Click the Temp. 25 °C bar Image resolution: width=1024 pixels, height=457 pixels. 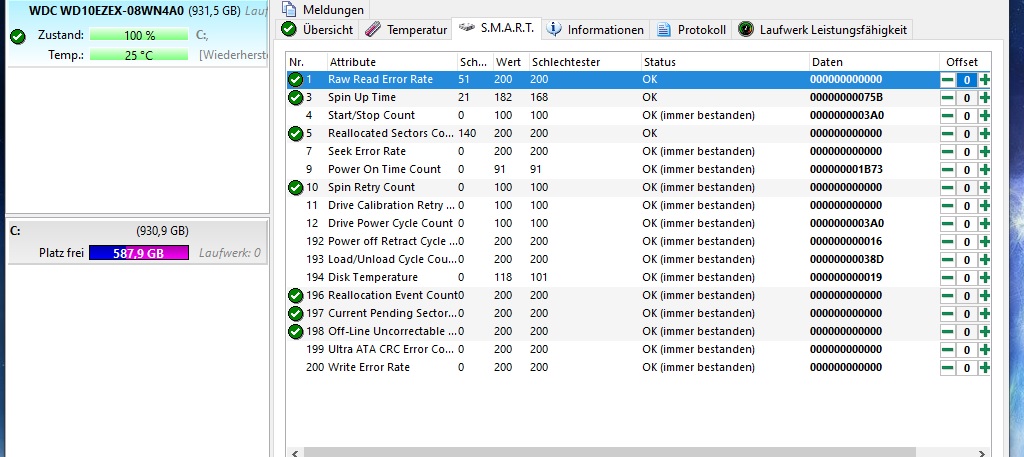[139, 55]
